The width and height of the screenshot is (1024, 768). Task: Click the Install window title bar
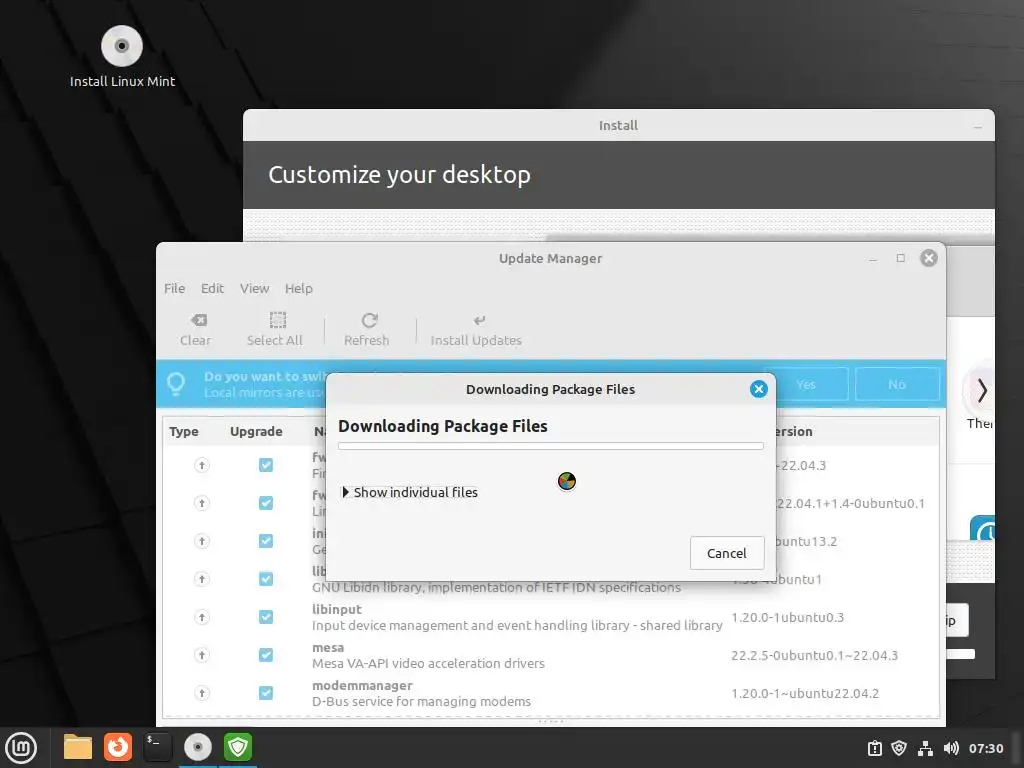pyautogui.click(x=618, y=125)
